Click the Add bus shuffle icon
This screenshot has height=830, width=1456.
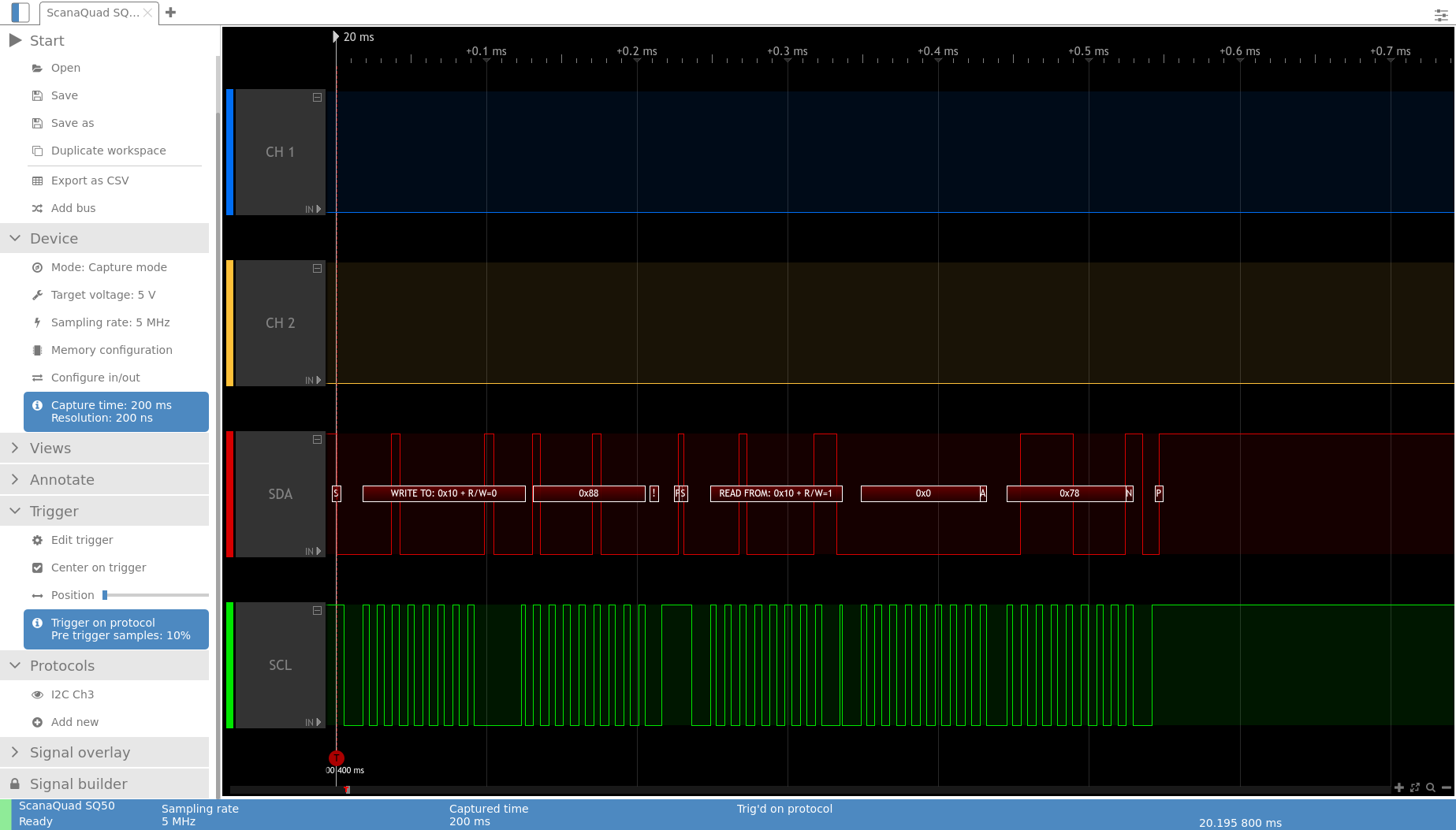37,208
